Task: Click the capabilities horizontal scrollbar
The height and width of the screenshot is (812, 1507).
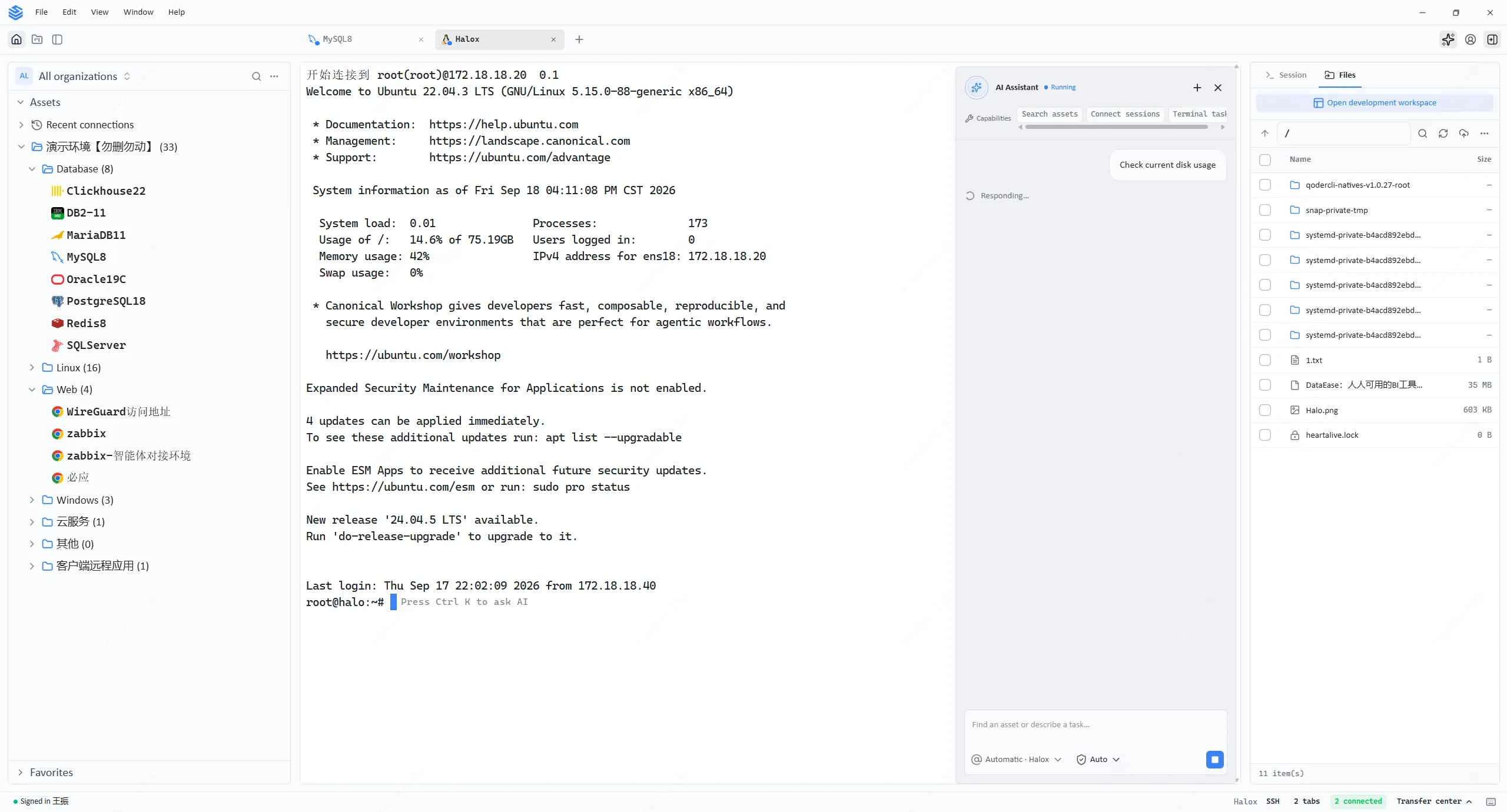Action: [1116, 127]
